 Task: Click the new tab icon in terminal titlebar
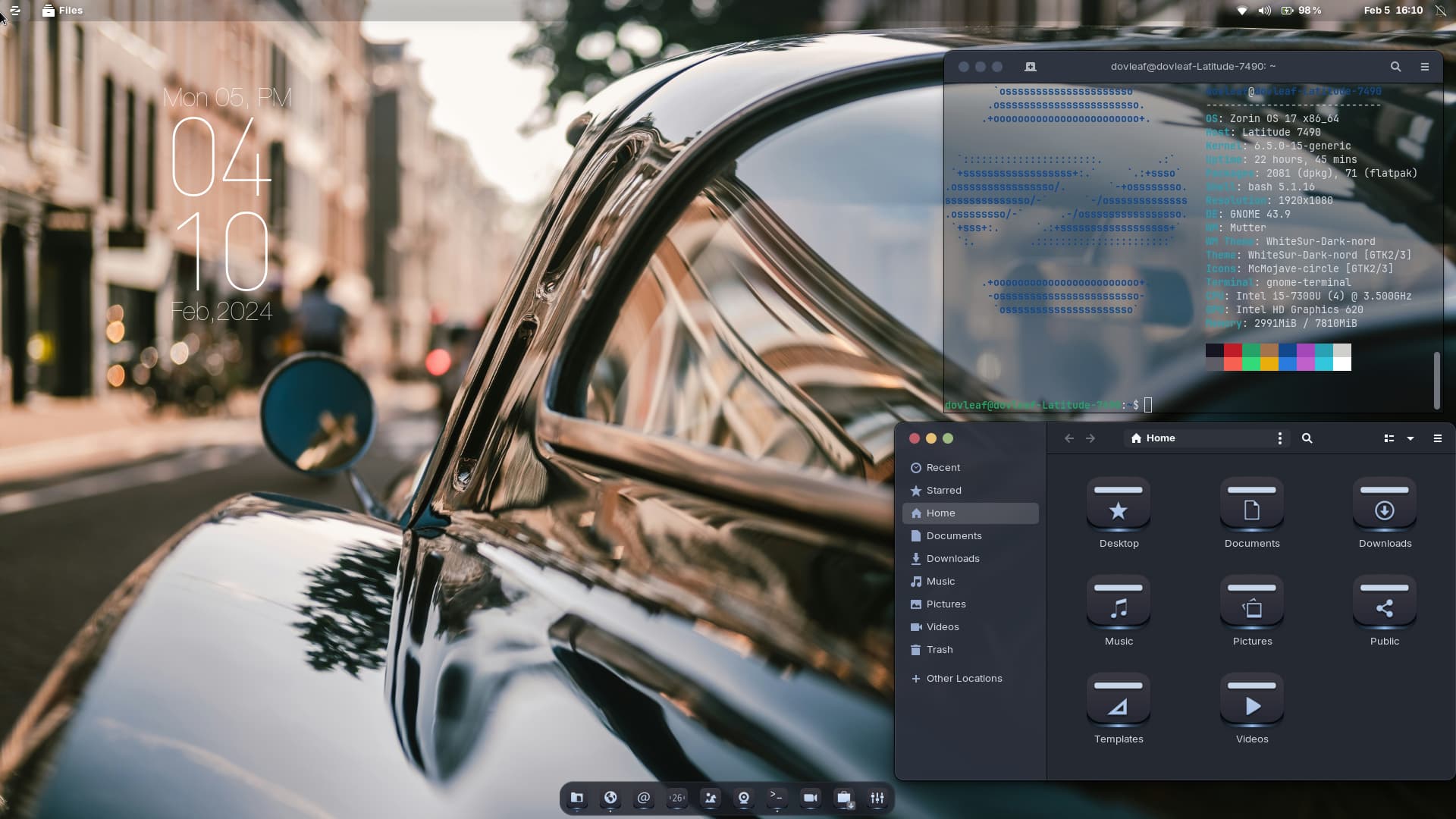coord(1030,67)
